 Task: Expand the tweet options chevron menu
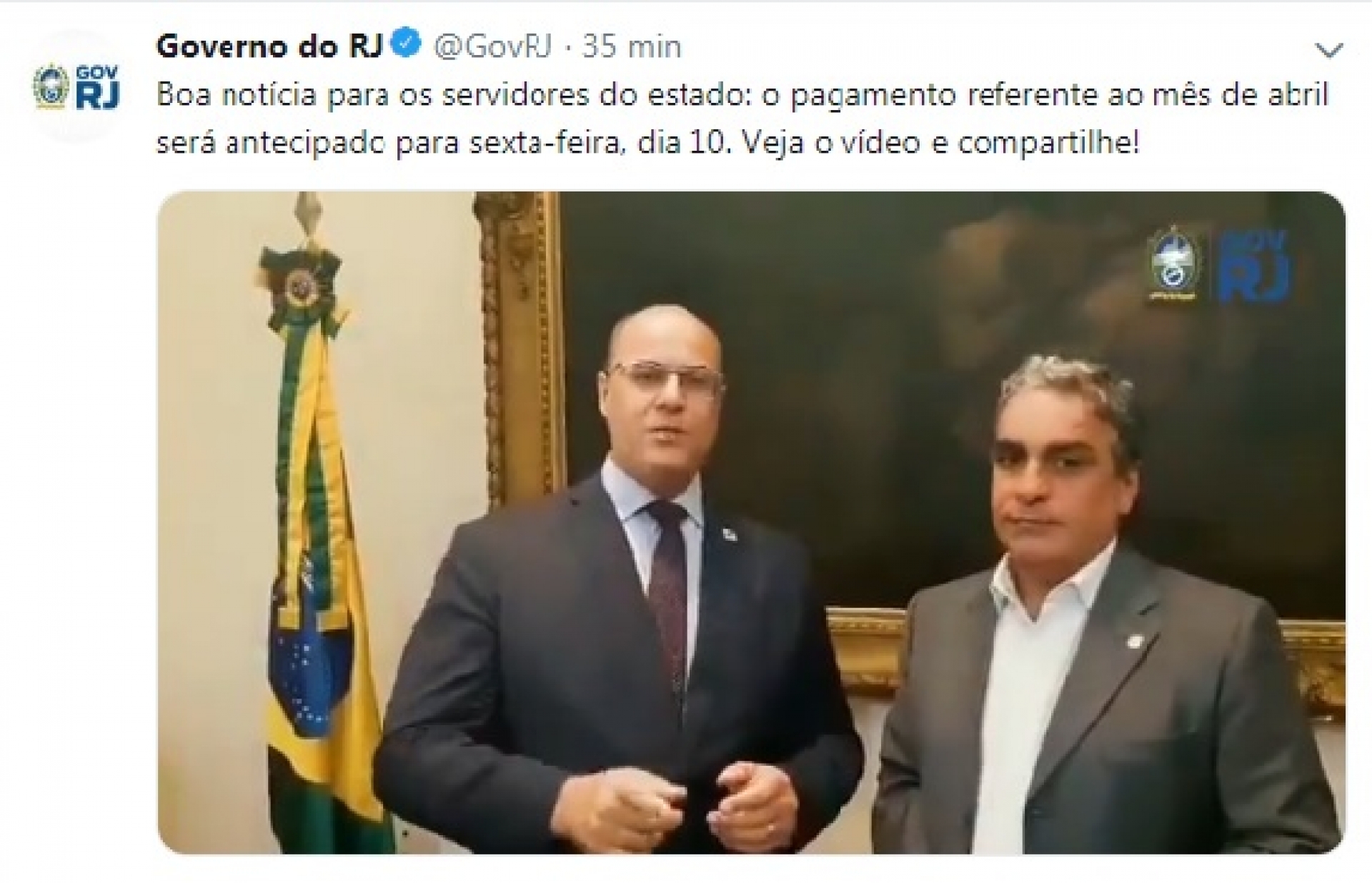coord(1328,51)
